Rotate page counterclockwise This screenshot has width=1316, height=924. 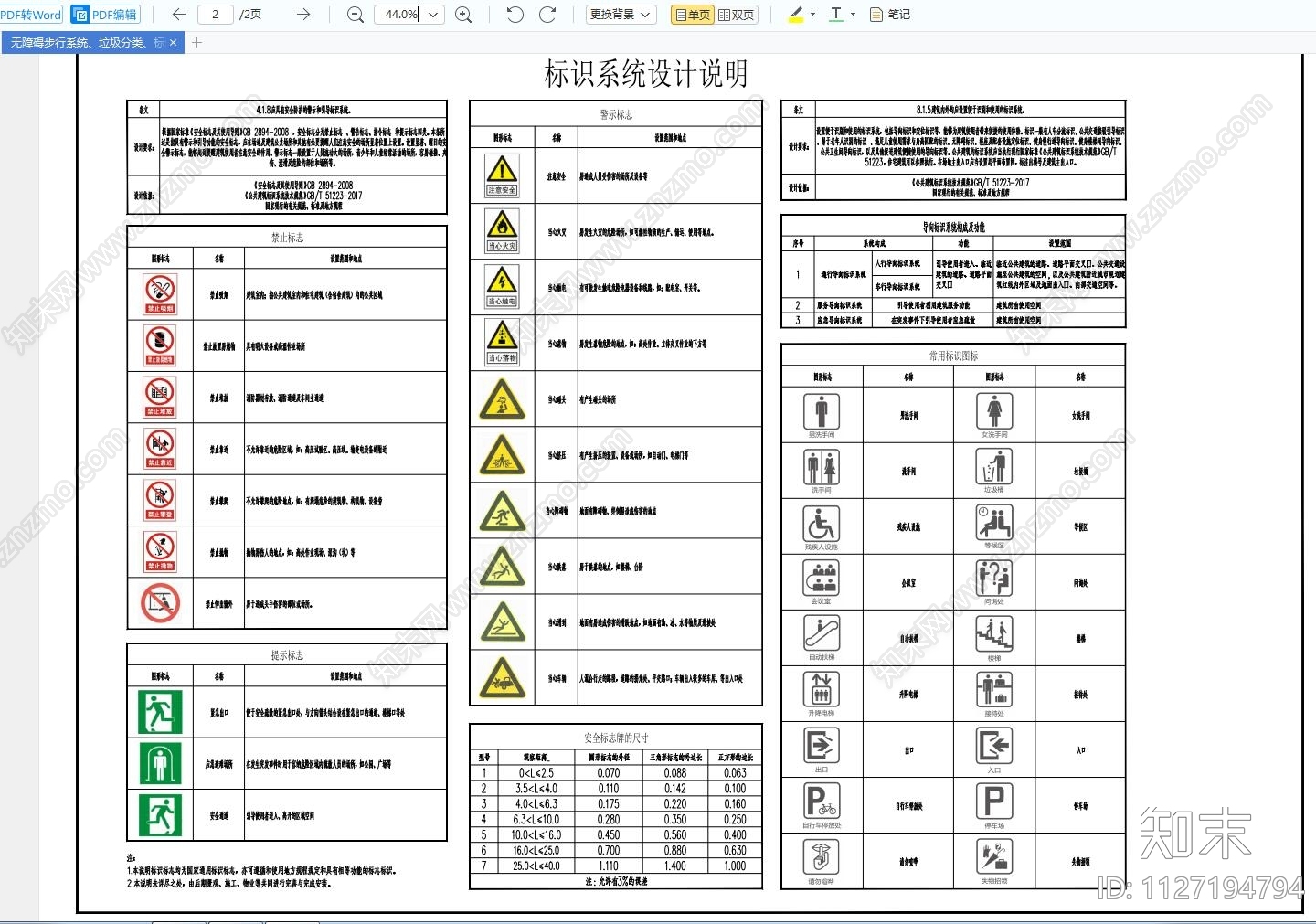(515, 15)
